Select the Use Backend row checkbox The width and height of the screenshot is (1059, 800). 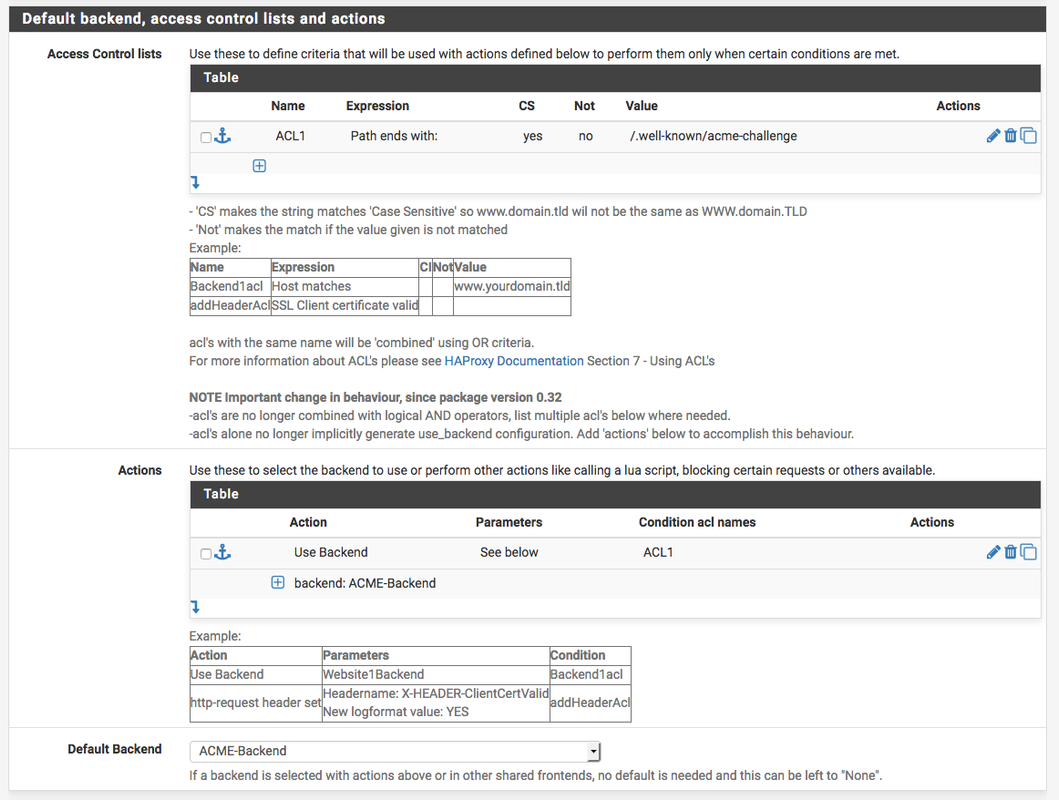coord(206,554)
